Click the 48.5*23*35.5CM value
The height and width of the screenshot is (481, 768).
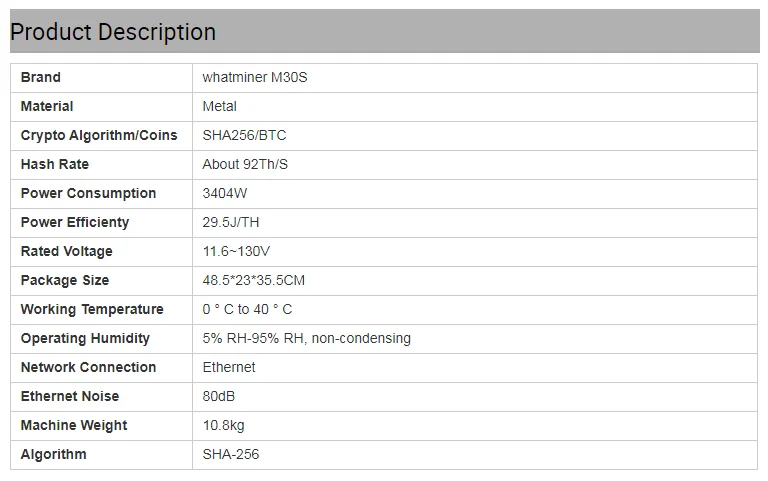coord(254,280)
